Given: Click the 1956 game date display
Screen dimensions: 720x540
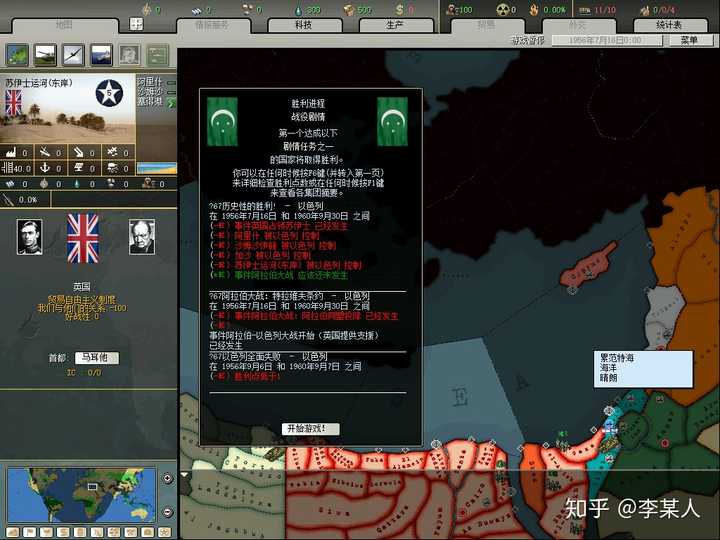Looking at the screenshot, I should coord(607,40).
